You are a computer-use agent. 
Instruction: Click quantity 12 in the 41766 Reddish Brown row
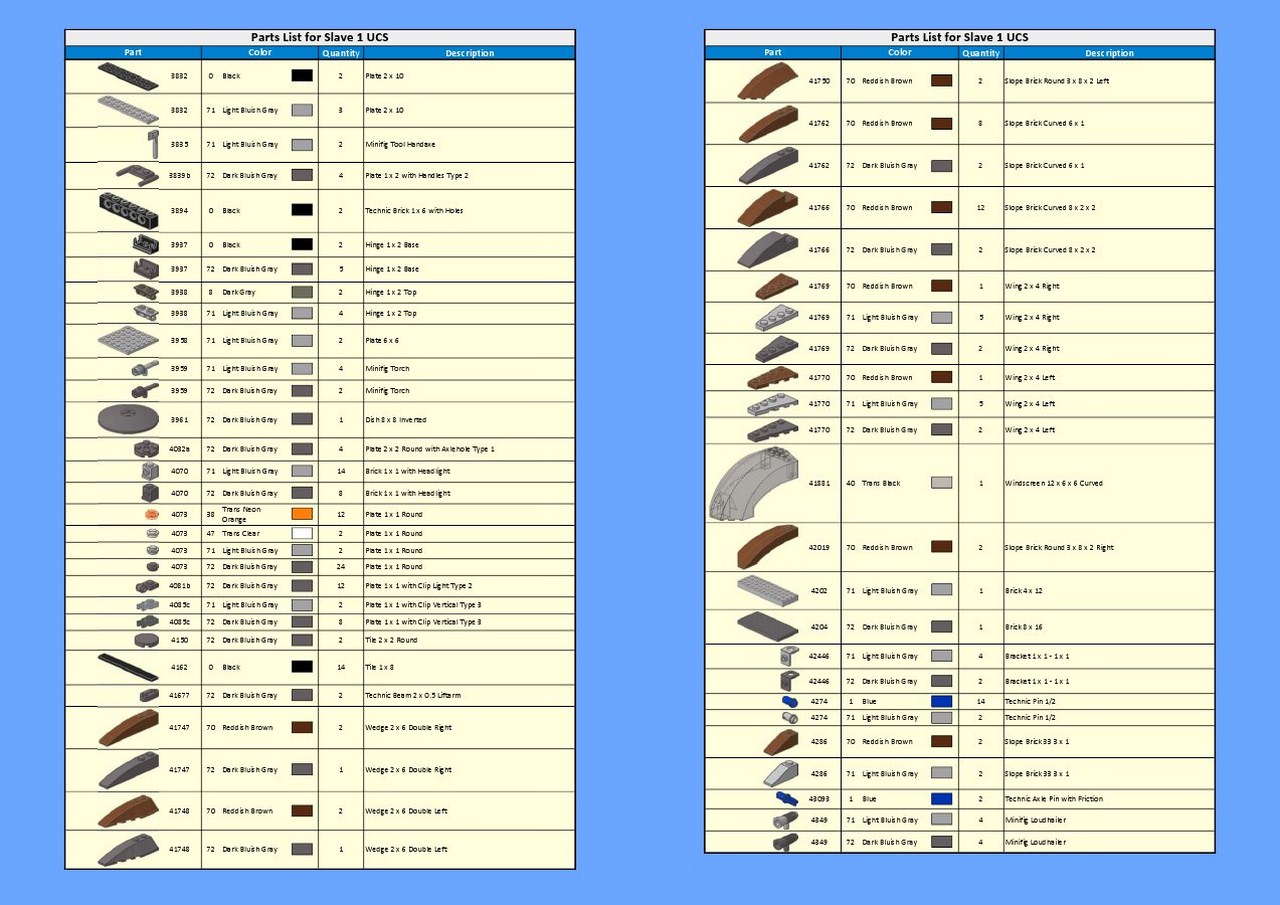[x=981, y=208]
